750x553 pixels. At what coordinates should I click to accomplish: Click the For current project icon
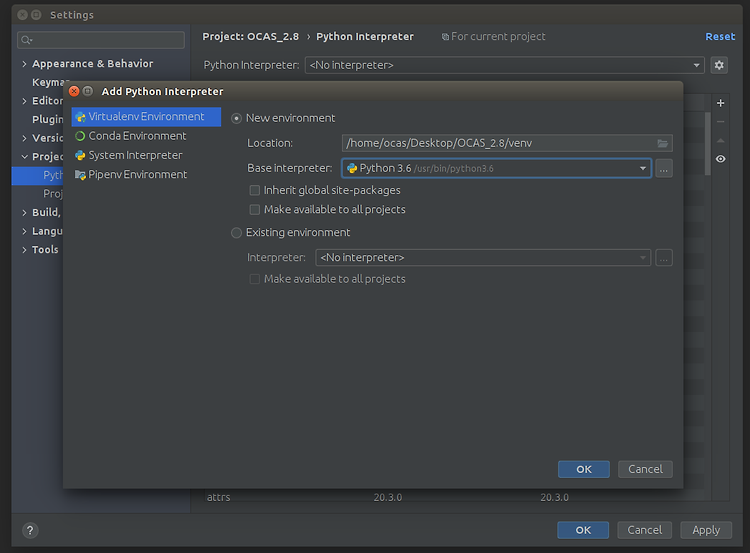[x=445, y=37]
